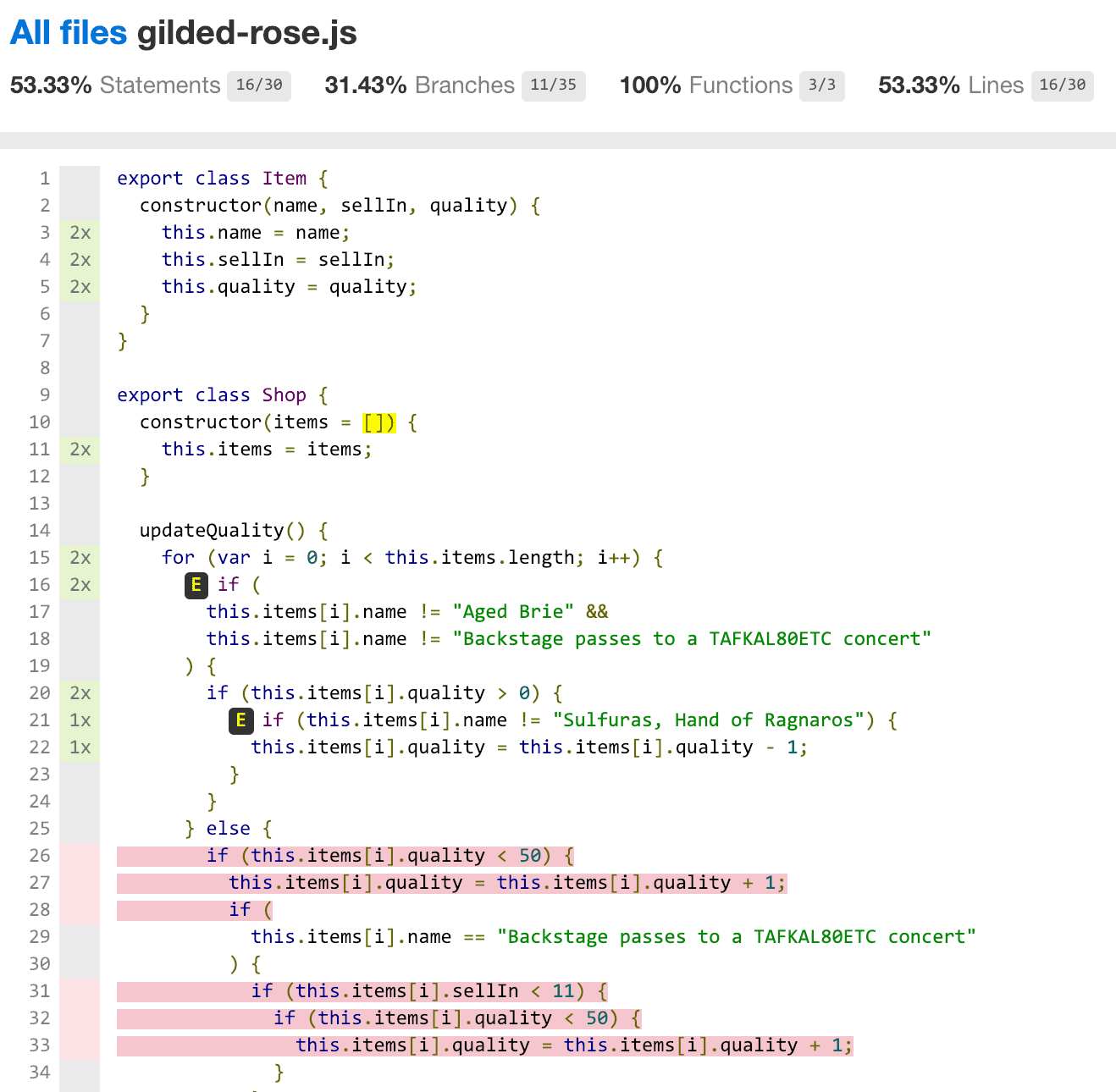
Task: Click the 2x hit count on line 3
Action: (x=80, y=233)
